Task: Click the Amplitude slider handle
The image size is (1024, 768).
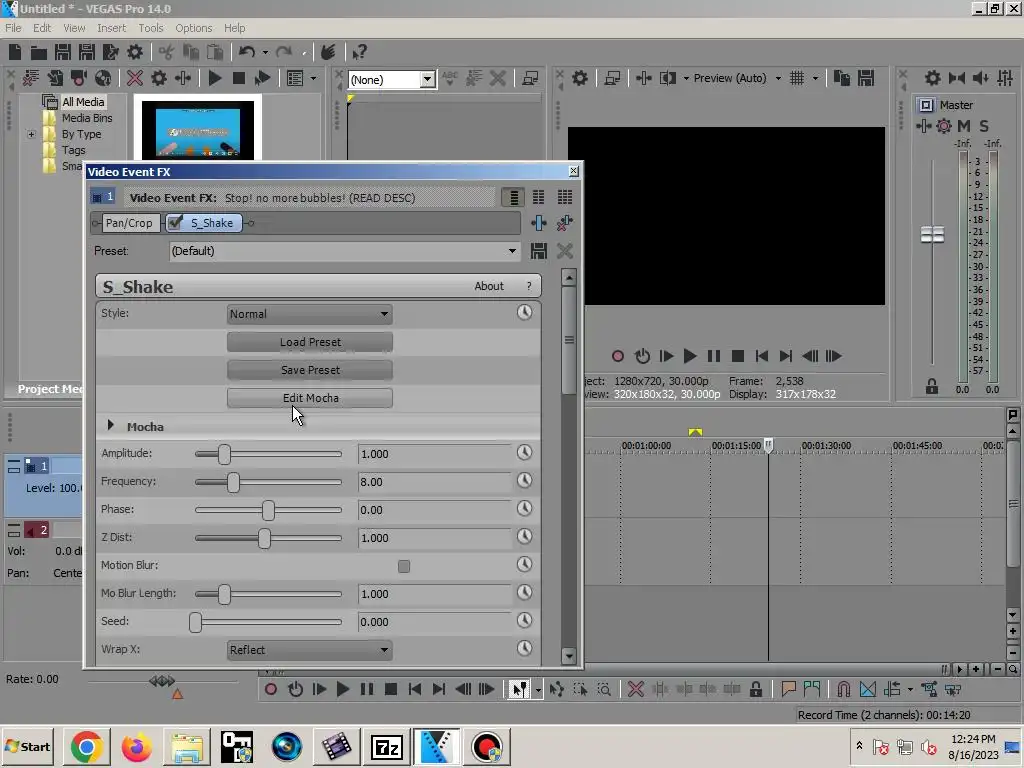Action: (x=224, y=454)
